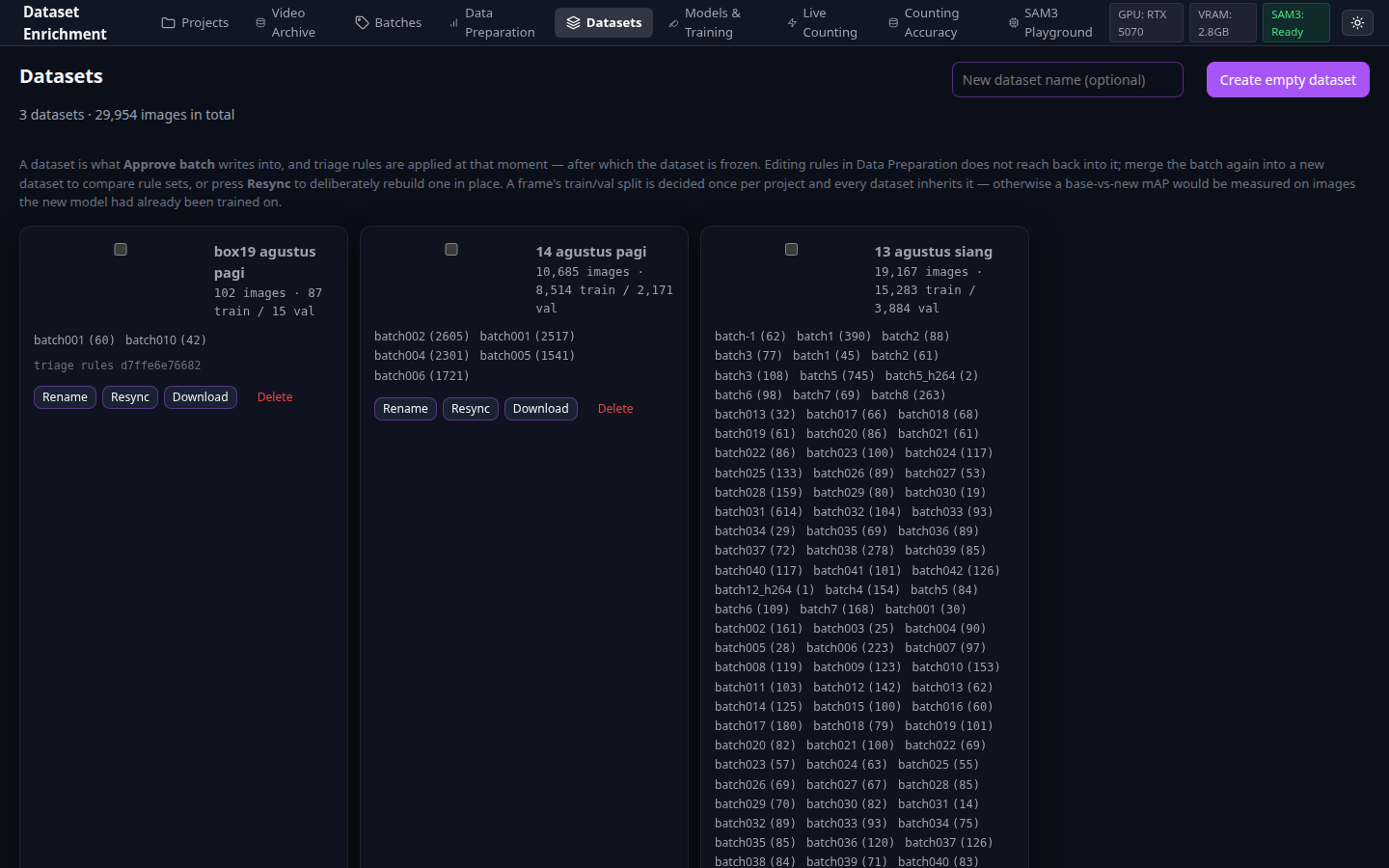Click the Live Counting lightning icon

[792, 22]
